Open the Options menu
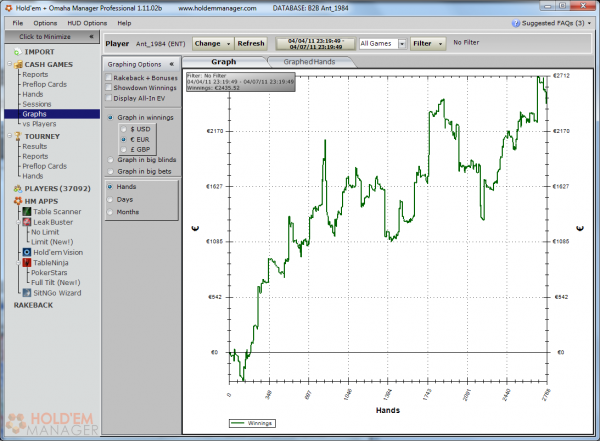This screenshot has height=441, width=600. [x=45, y=23]
